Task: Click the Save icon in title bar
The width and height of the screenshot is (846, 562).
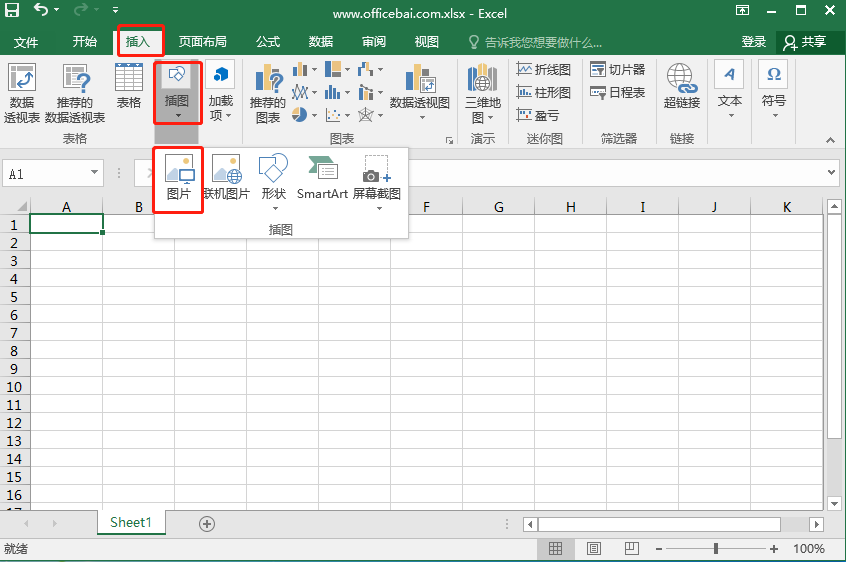Action: click(12, 10)
